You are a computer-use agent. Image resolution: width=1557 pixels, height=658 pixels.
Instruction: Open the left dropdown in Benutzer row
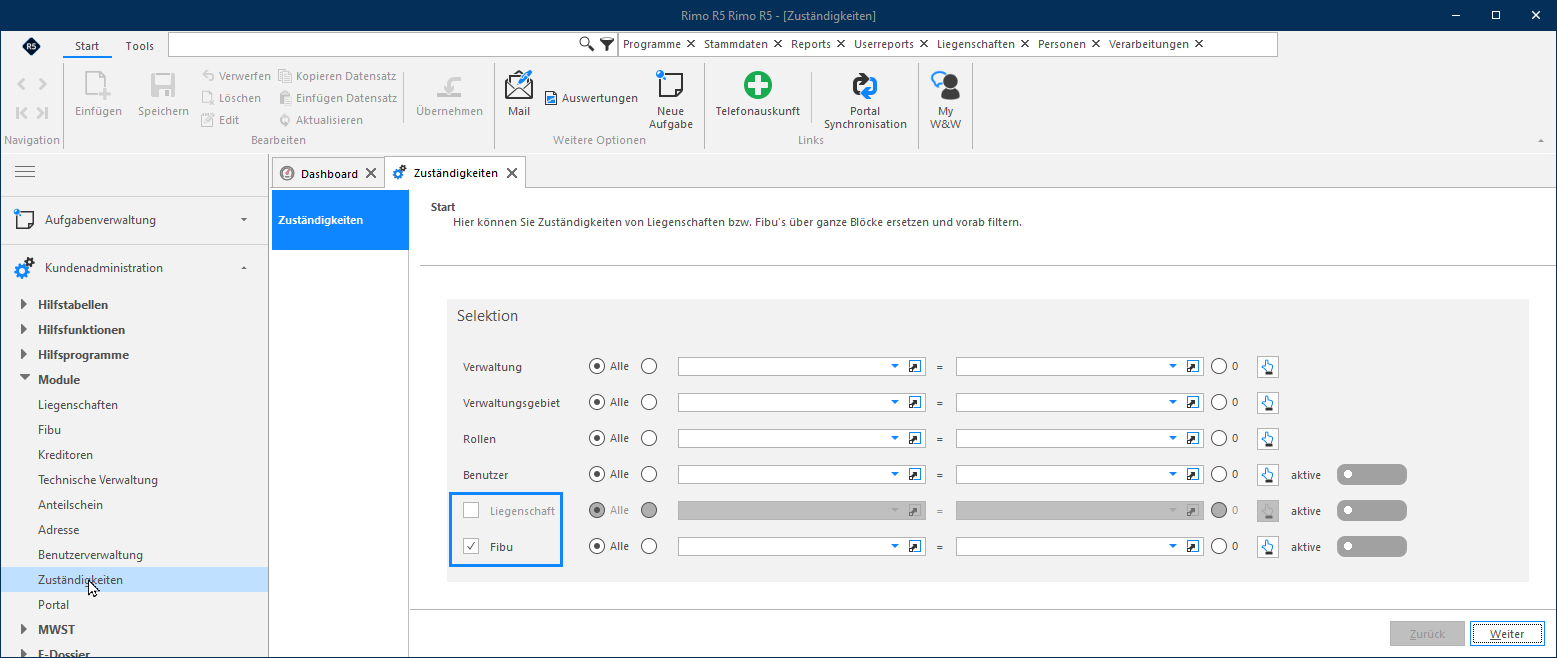(x=896, y=475)
